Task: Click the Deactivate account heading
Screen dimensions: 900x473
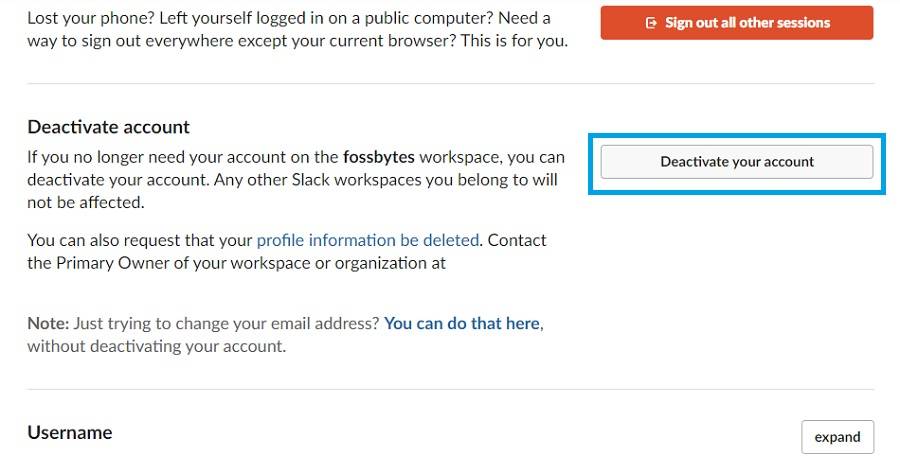Action: 108,127
